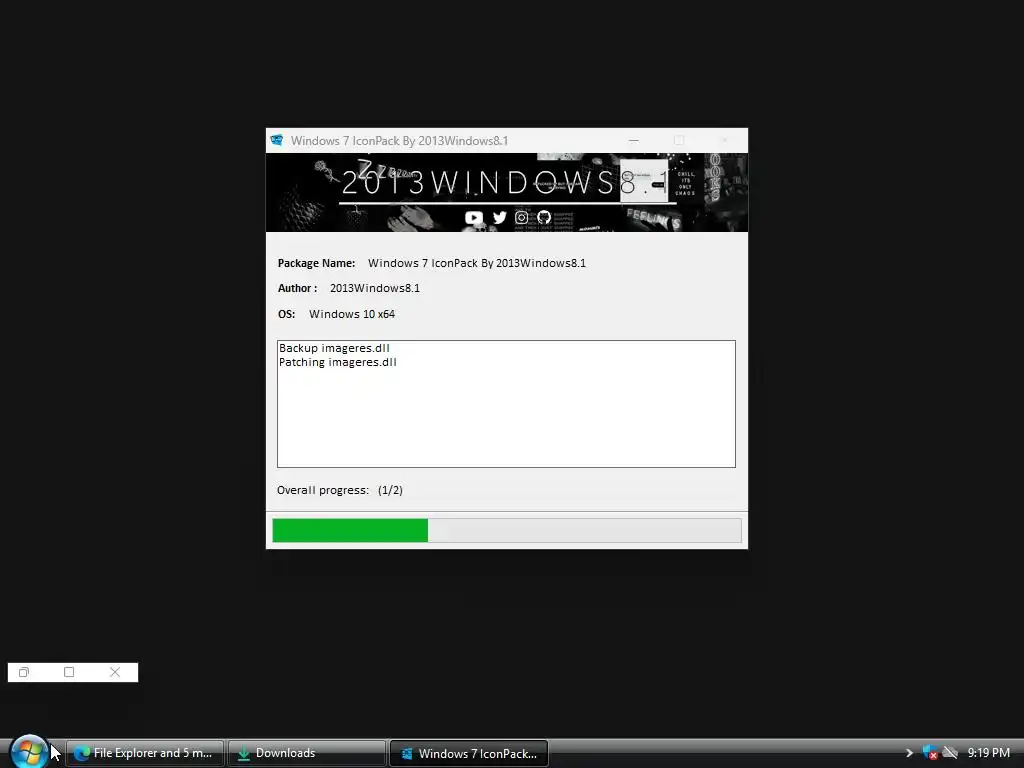Click the green overall progress bar
1024x768 pixels.
pos(507,530)
